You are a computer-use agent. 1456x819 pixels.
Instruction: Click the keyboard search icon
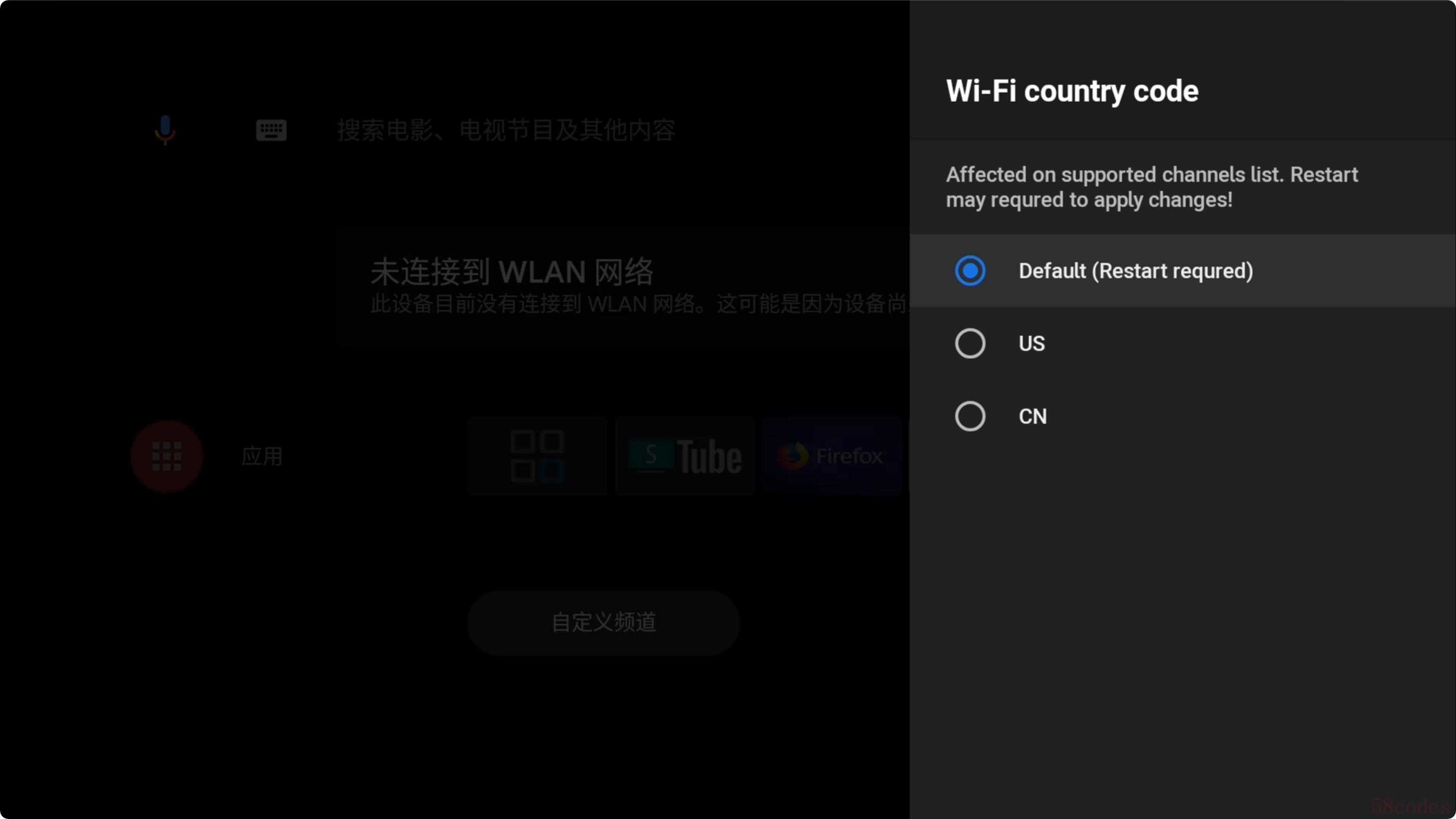pyautogui.click(x=271, y=130)
